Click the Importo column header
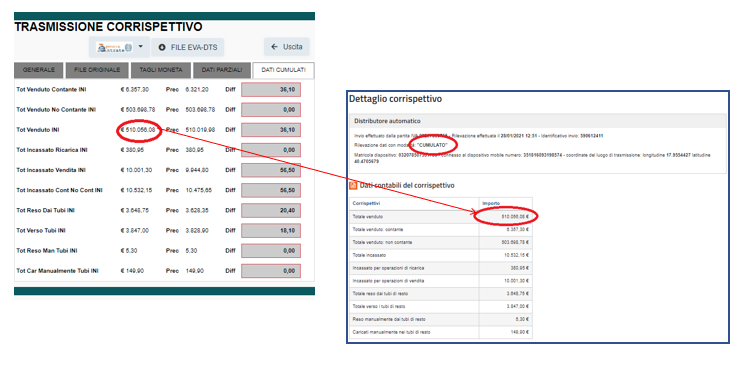Viewport: 739px width, 376px height. [x=491, y=204]
